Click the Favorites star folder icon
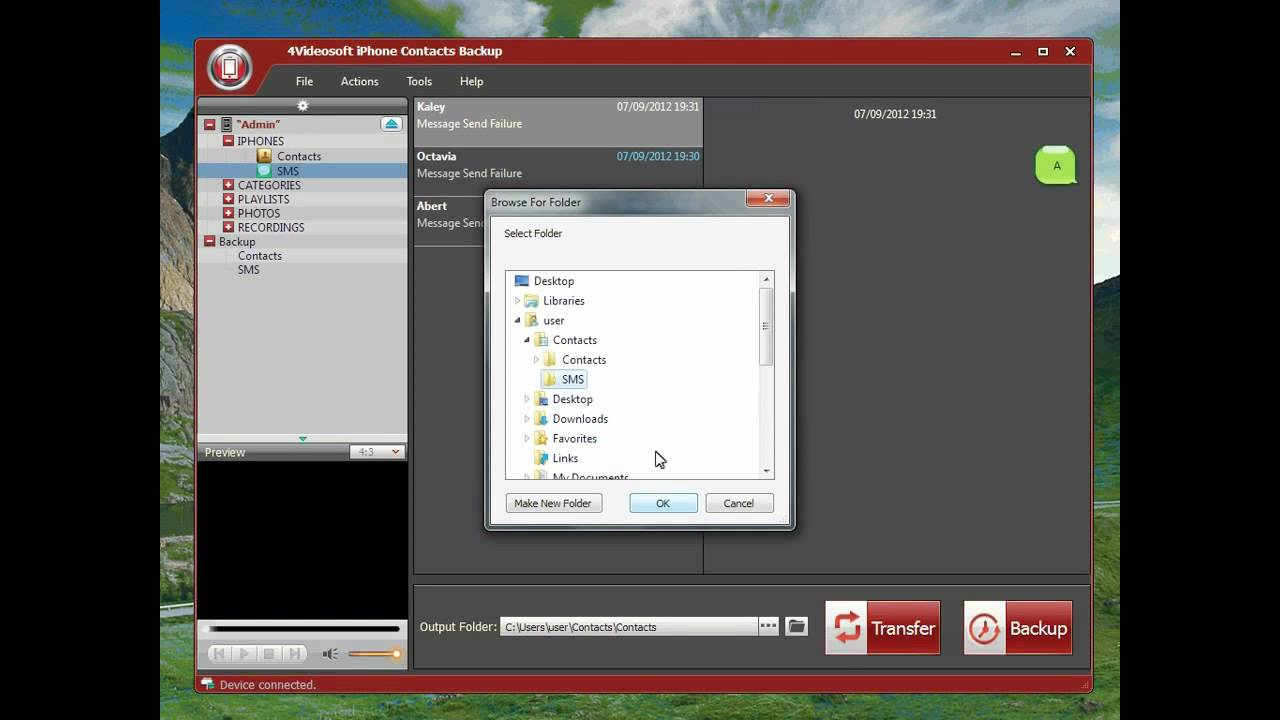Viewport: 1280px width, 720px height. (x=541, y=438)
